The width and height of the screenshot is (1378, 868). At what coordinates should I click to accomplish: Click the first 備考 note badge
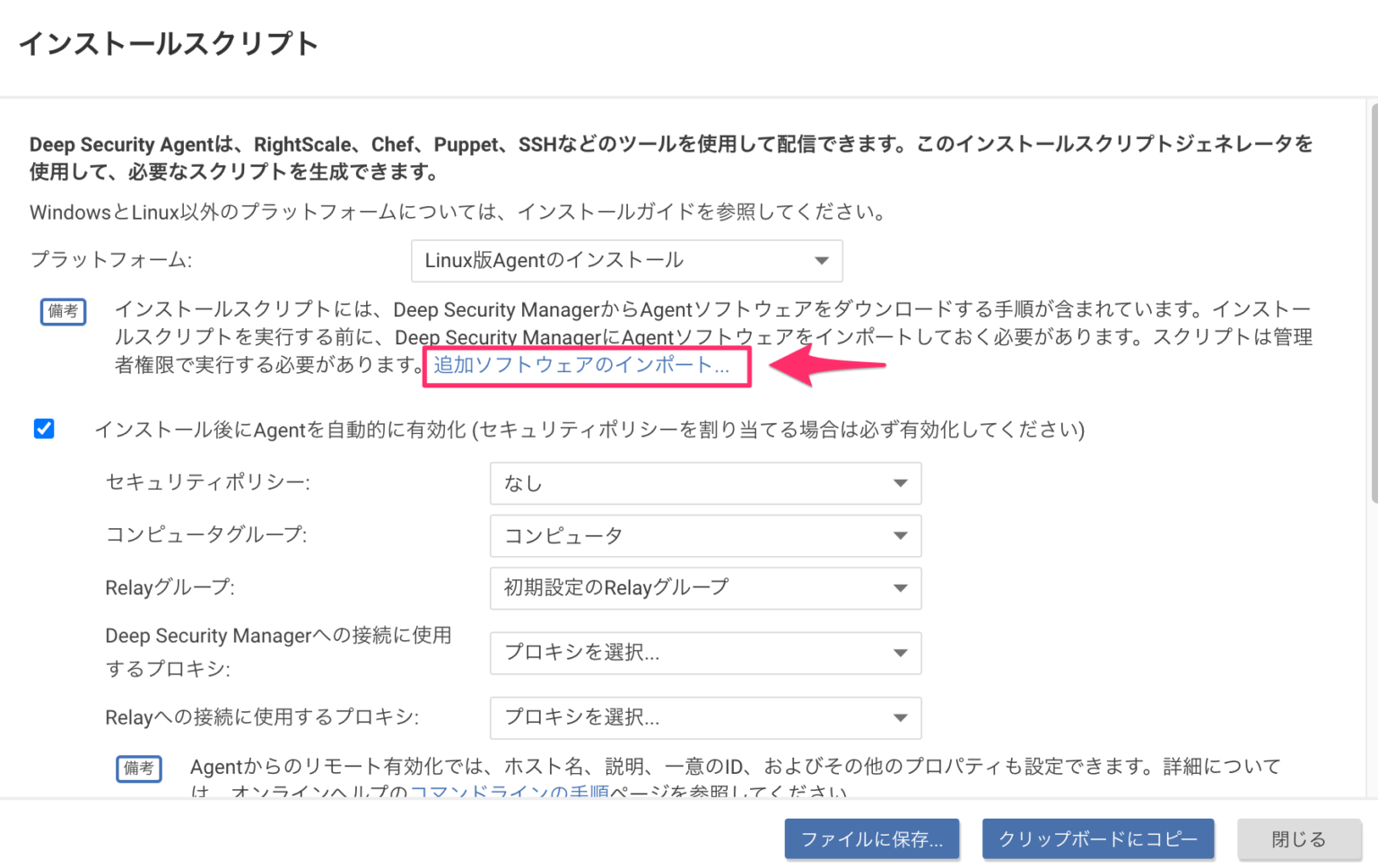(x=63, y=312)
